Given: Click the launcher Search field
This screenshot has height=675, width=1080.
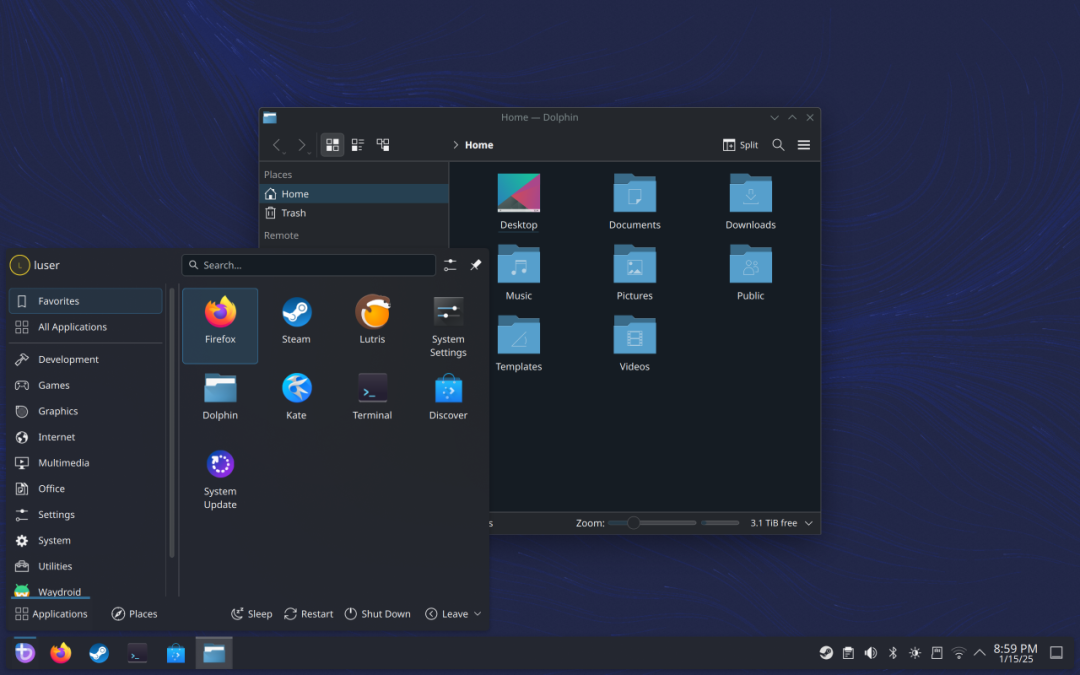Looking at the screenshot, I should 309,265.
